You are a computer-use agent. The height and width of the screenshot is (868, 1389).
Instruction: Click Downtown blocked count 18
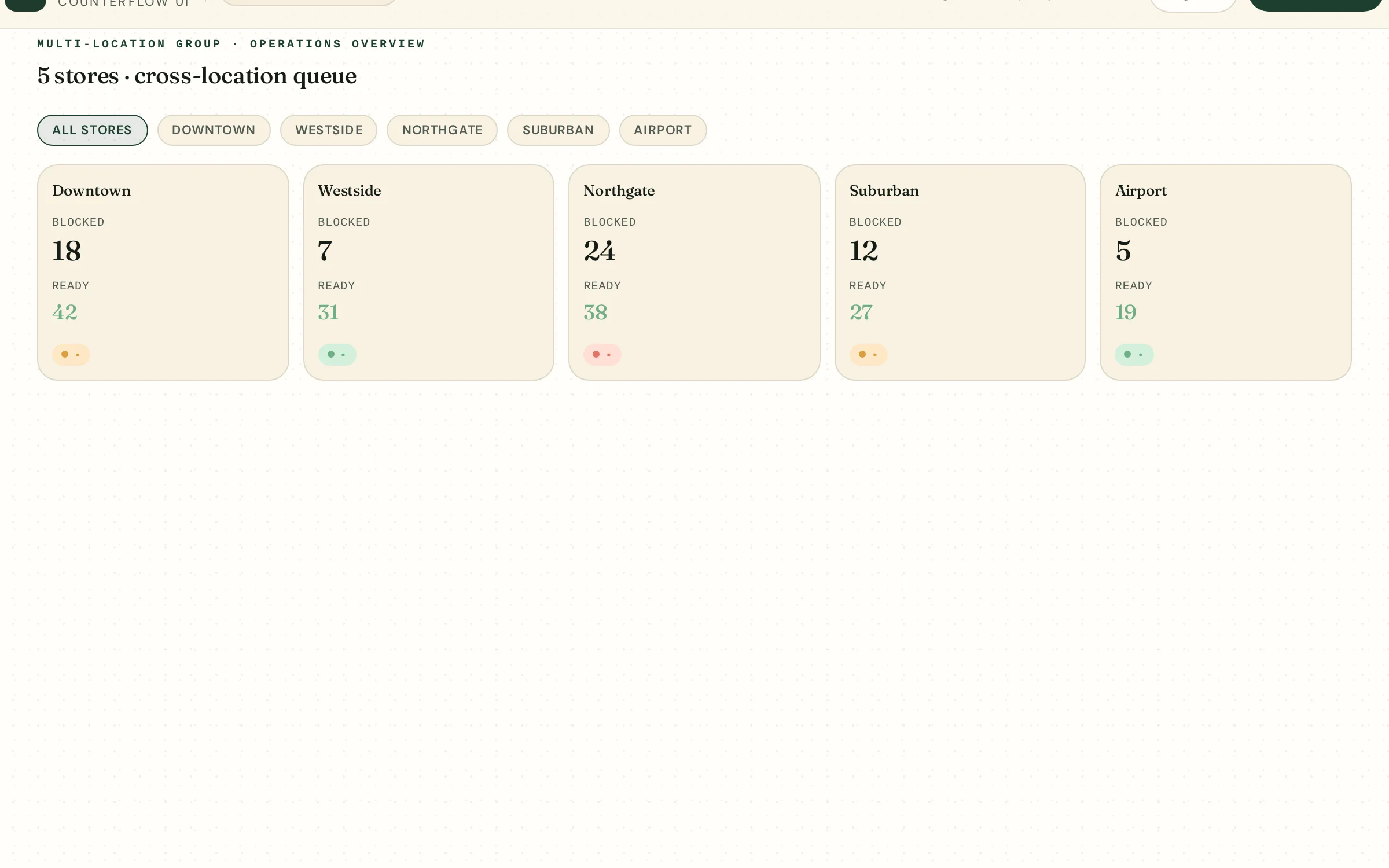pyautogui.click(x=67, y=251)
